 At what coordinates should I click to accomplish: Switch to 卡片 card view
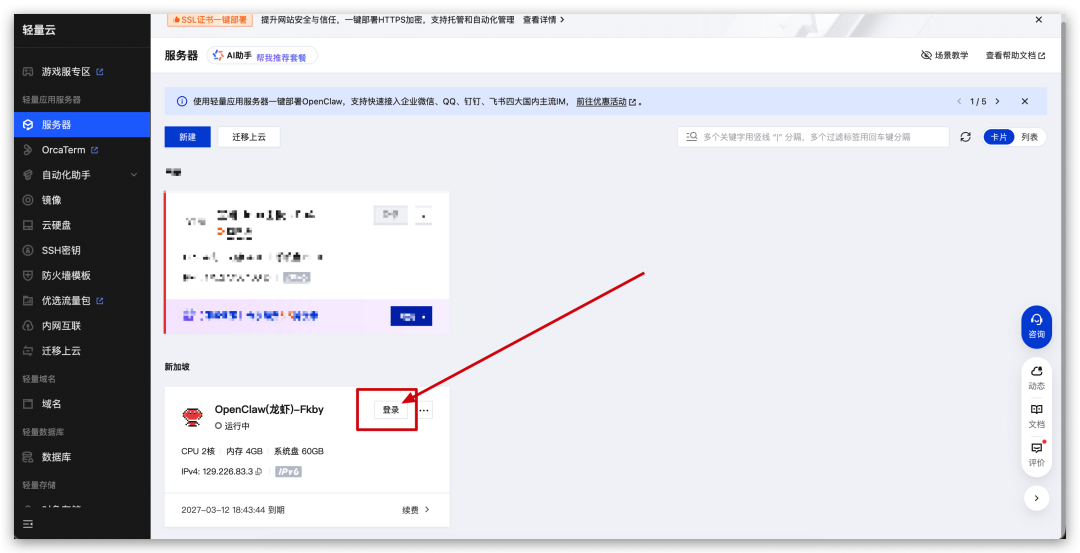click(x=999, y=137)
